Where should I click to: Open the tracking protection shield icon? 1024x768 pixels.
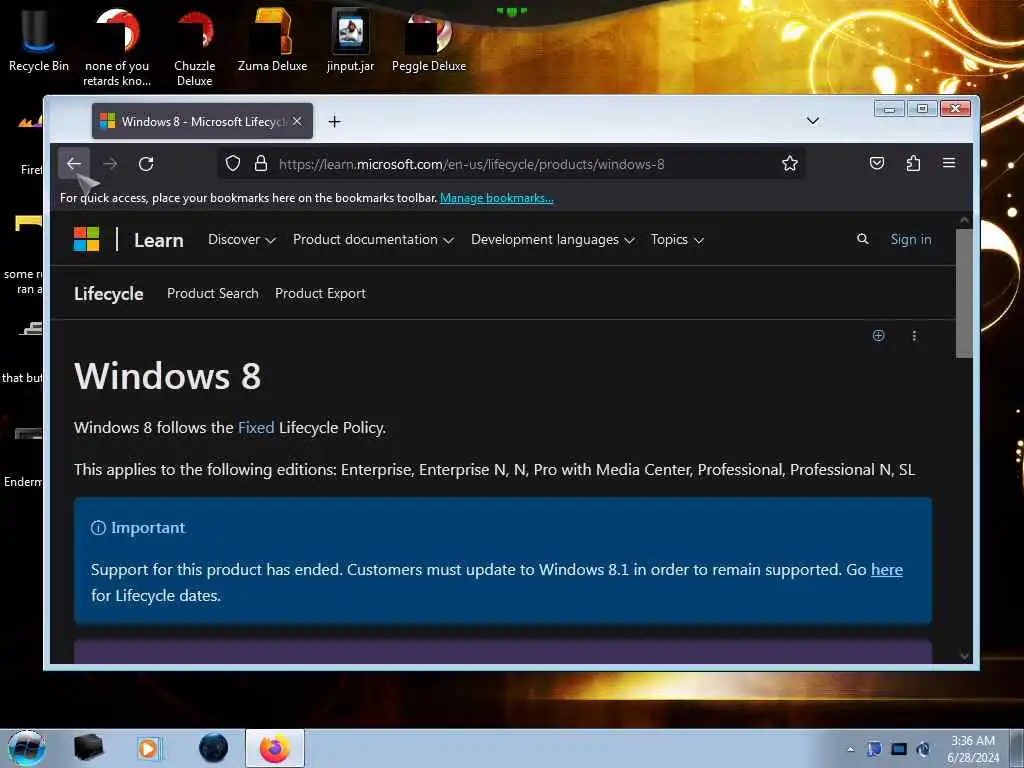point(232,163)
